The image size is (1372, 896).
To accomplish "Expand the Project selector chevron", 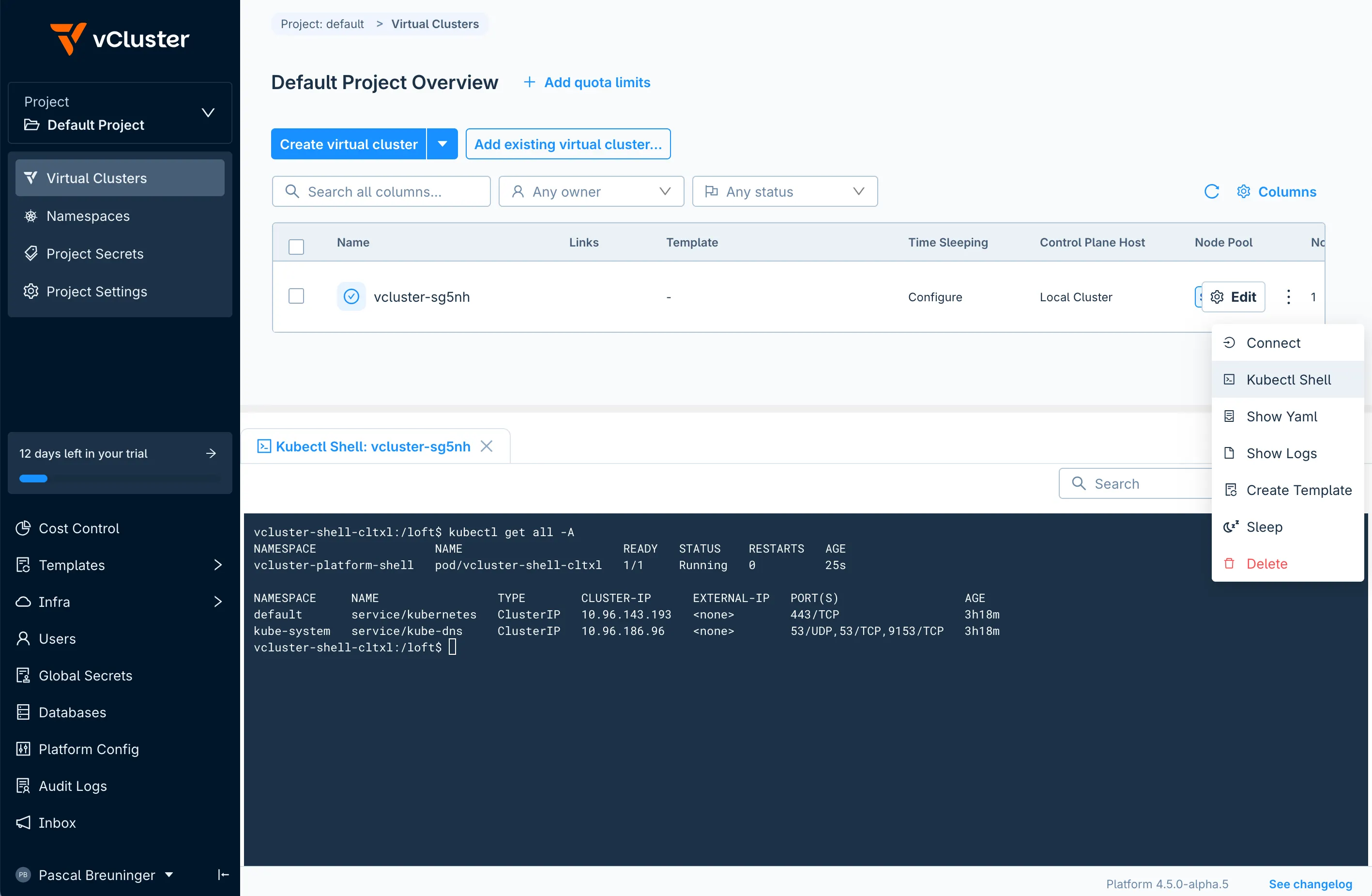I will [x=208, y=112].
